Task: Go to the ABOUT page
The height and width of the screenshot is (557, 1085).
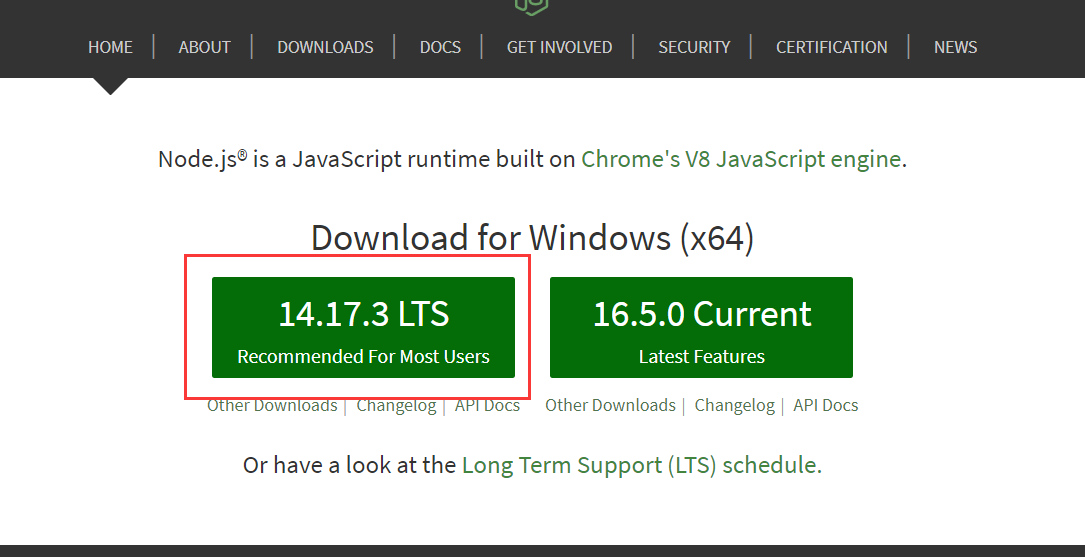Action: coord(204,47)
